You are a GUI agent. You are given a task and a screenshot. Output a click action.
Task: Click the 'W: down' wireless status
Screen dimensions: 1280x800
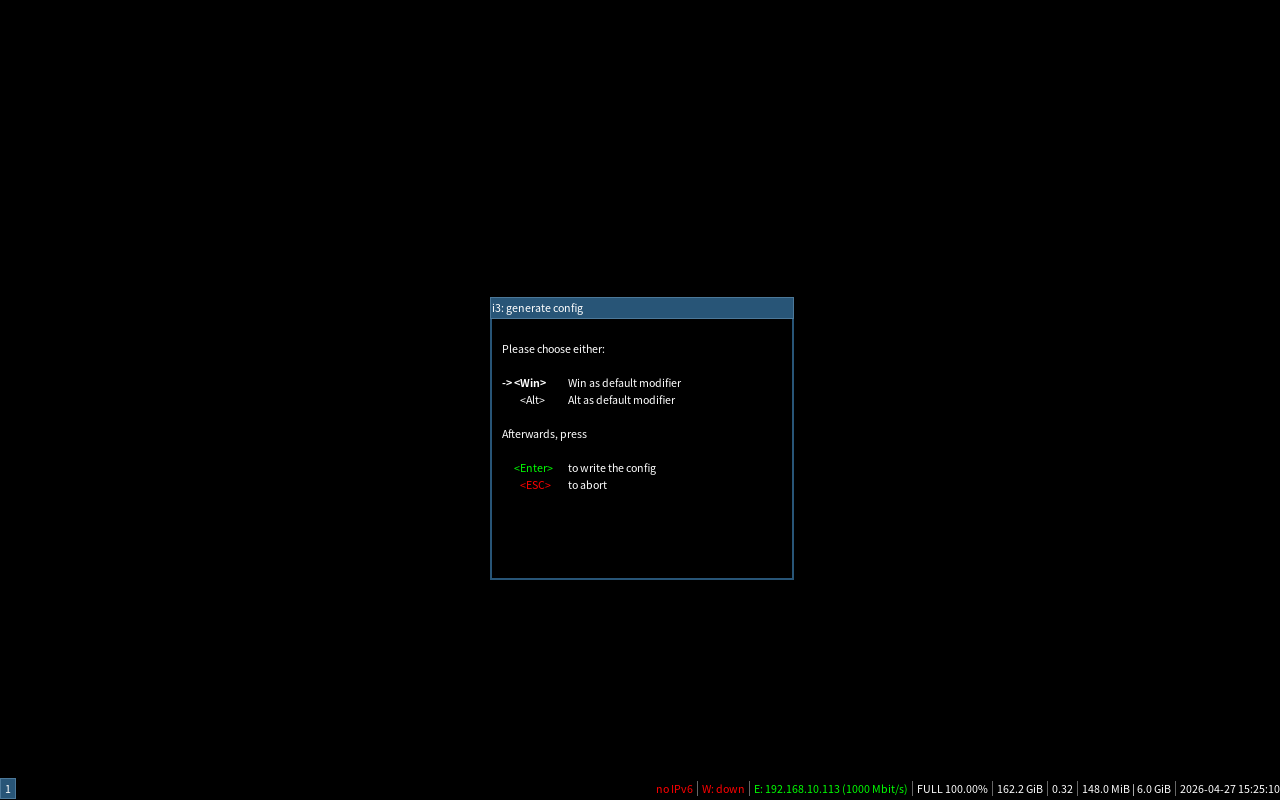pos(723,789)
